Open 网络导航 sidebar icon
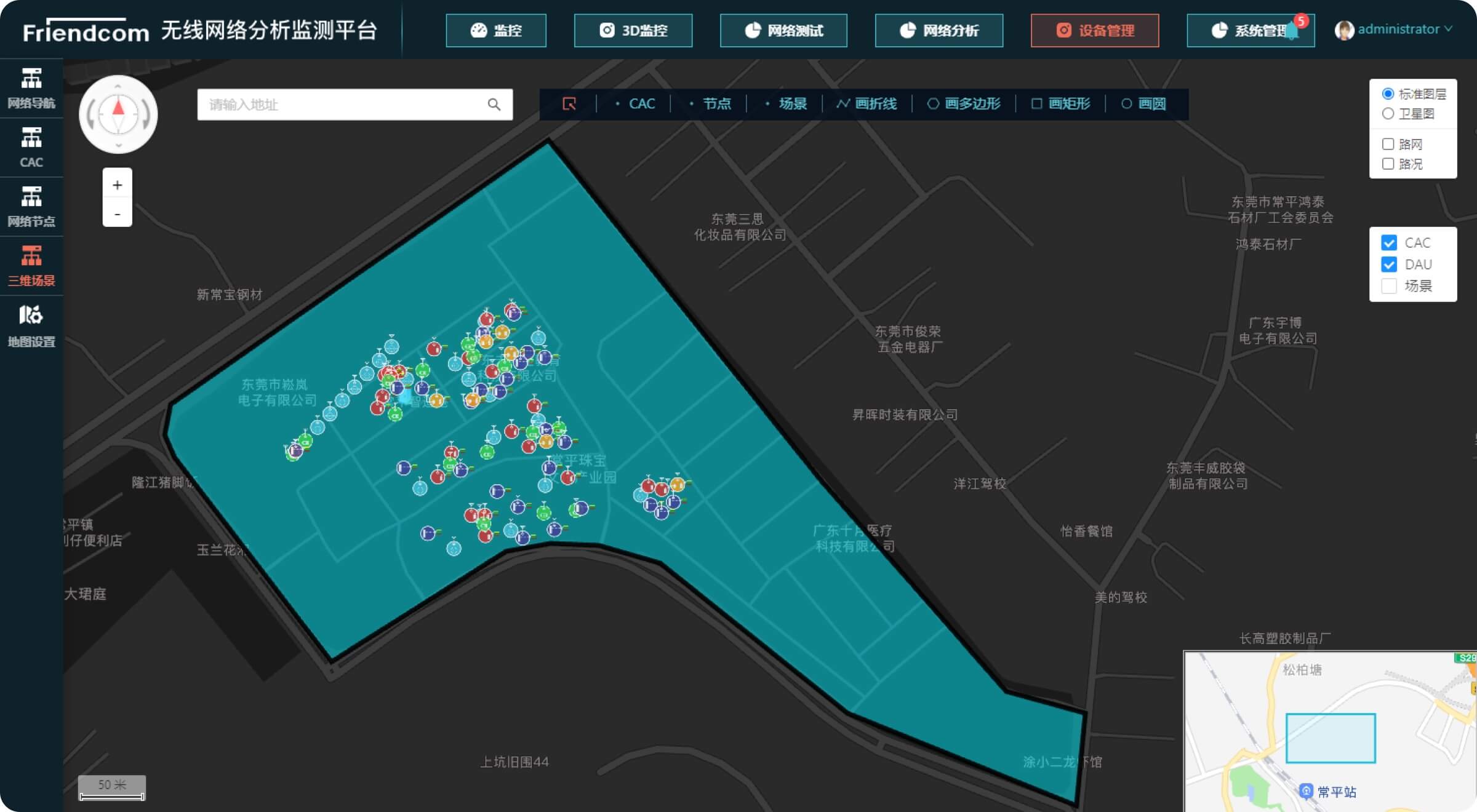This screenshot has width=1477, height=812. pos(31,87)
